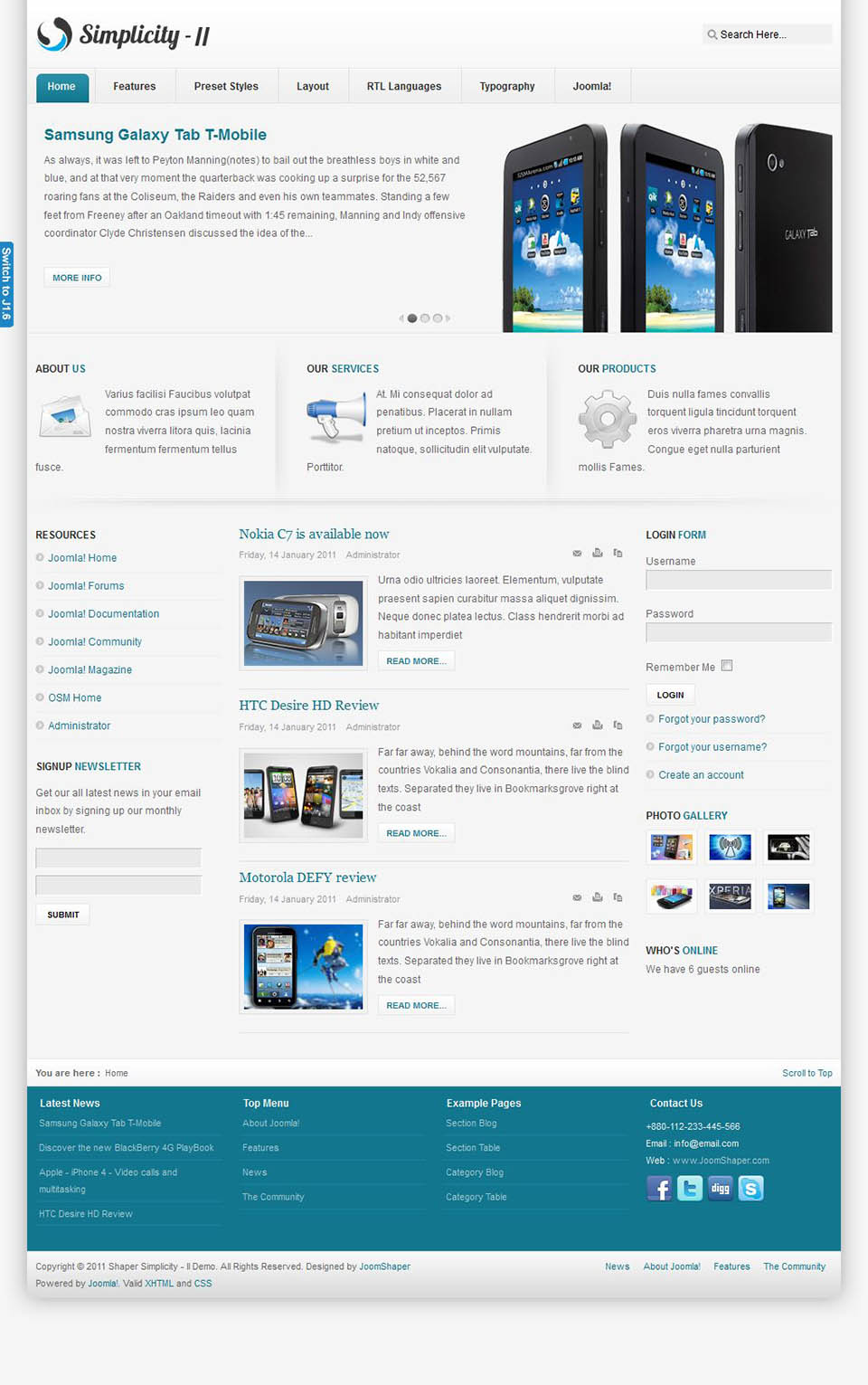Click the LOGIN button
Image resolution: width=868 pixels, height=1385 pixels.
pos(670,695)
